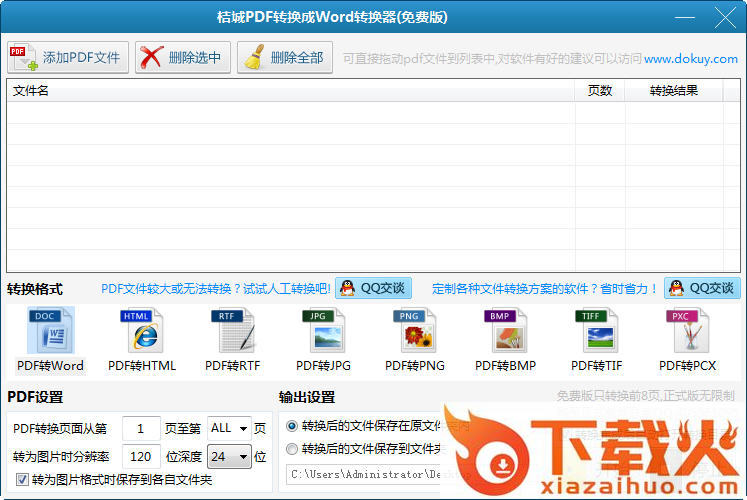Screen dimensions: 747x500
Task: Click the 删除全部 button
Action: [285, 58]
